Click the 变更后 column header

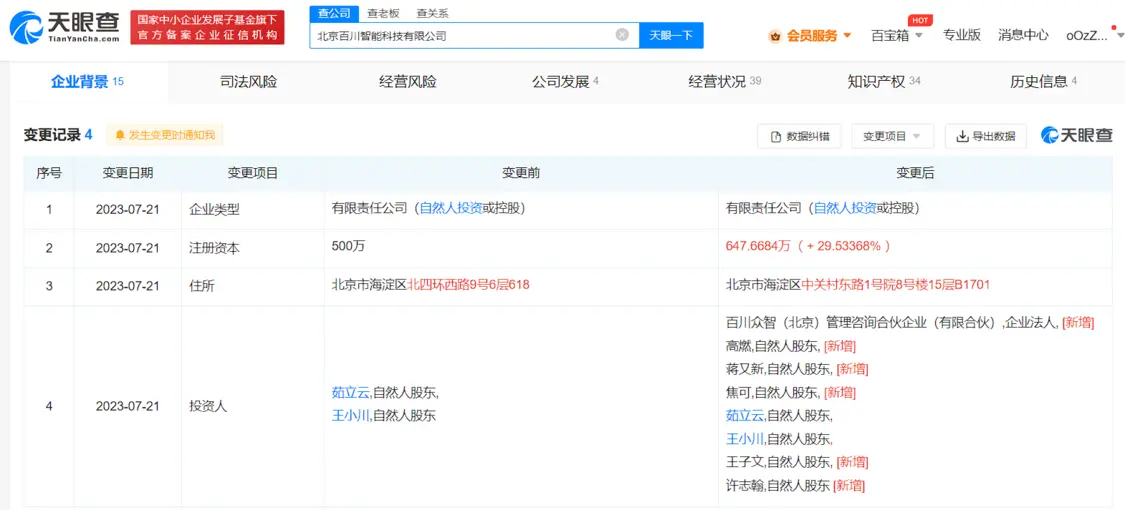[x=915, y=173]
